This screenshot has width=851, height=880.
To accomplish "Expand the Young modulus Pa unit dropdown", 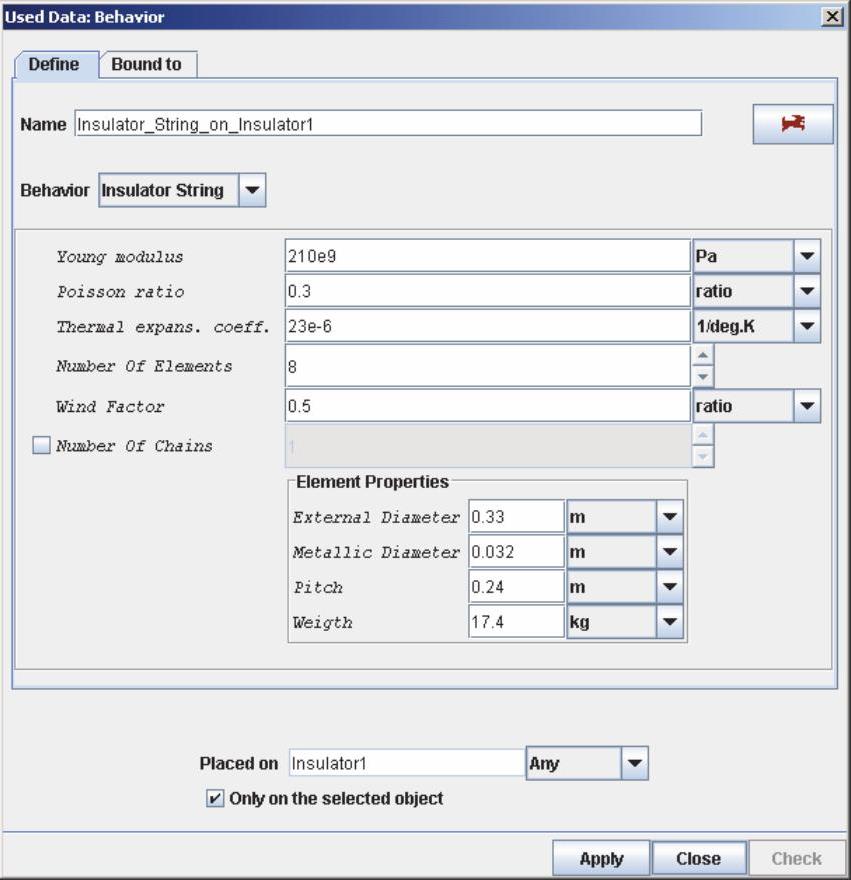I will pos(807,256).
